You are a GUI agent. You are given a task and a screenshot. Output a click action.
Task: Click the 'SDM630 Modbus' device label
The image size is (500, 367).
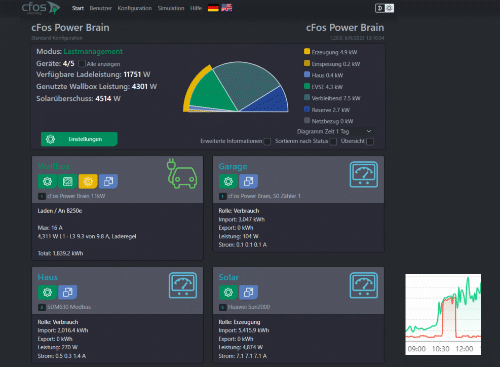69,307
